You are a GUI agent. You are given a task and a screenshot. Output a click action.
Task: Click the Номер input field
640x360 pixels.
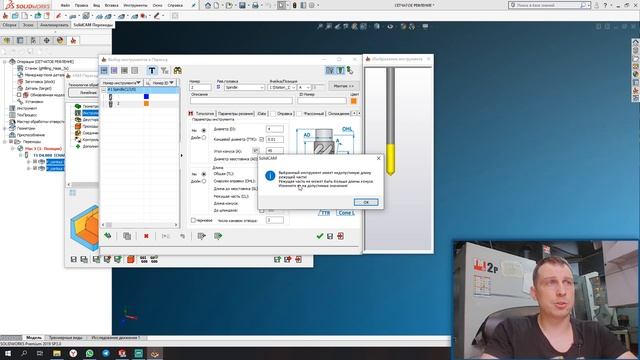[x=200, y=87]
